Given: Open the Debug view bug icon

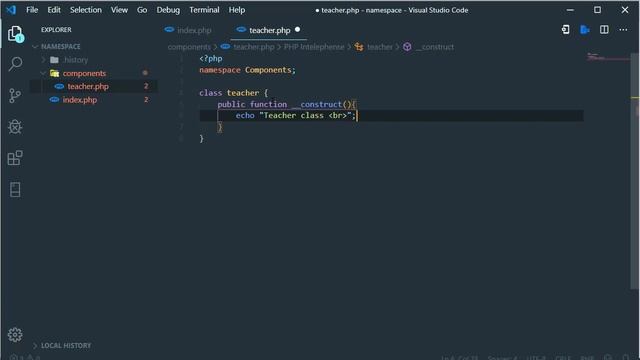Looking at the screenshot, I should [x=15, y=127].
